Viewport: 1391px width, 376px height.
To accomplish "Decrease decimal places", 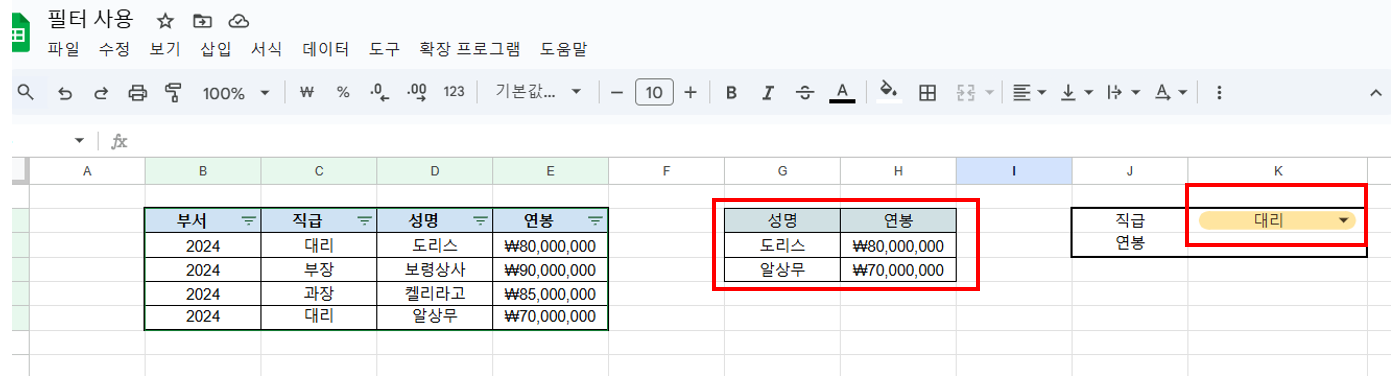I will tap(379, 92).
